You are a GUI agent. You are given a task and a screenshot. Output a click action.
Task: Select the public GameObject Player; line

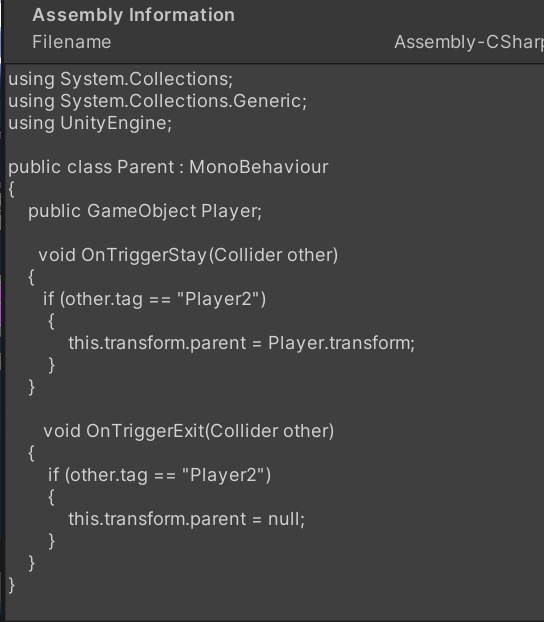145,211
